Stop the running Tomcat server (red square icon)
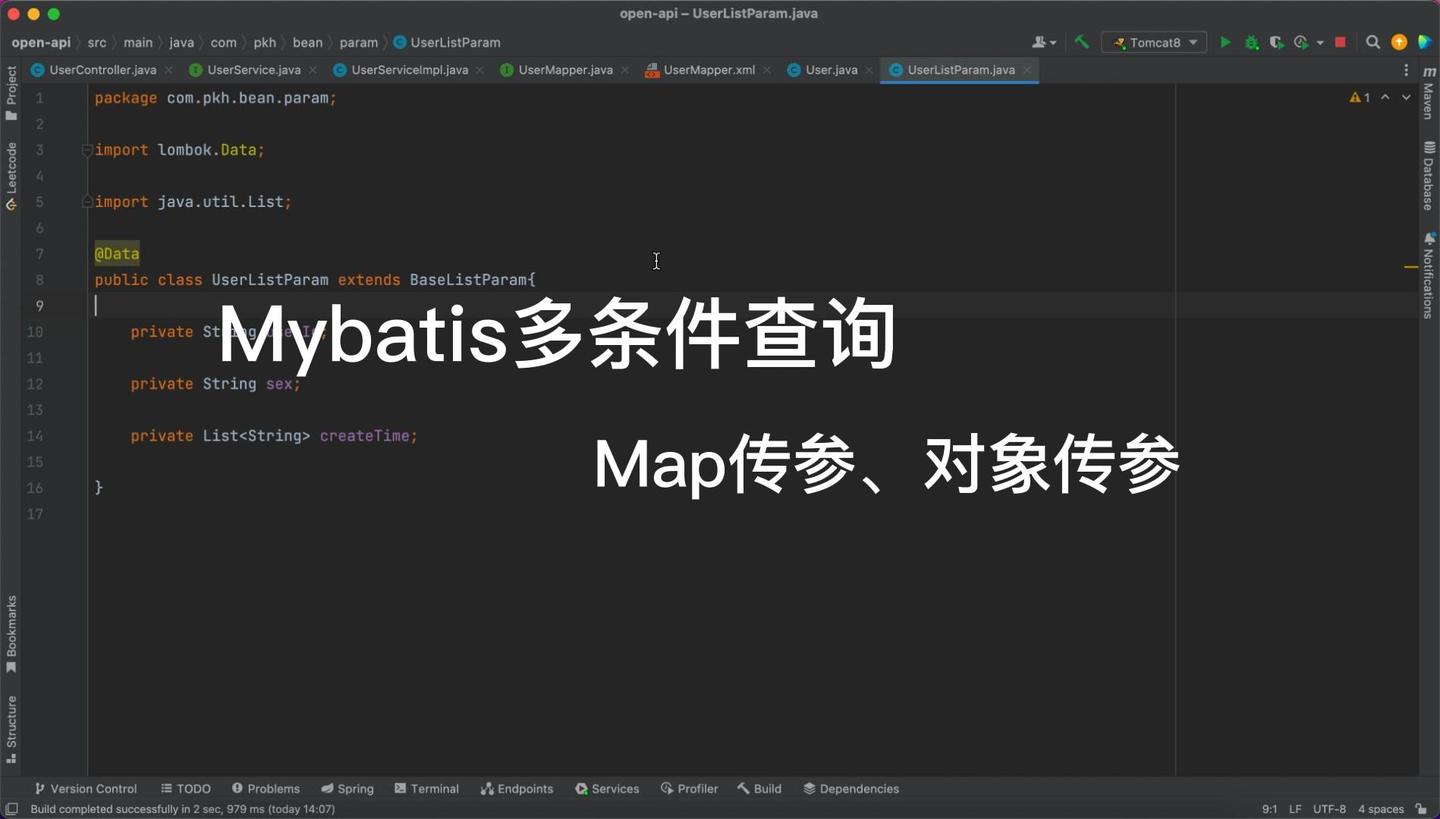 tap(1341, 42)
